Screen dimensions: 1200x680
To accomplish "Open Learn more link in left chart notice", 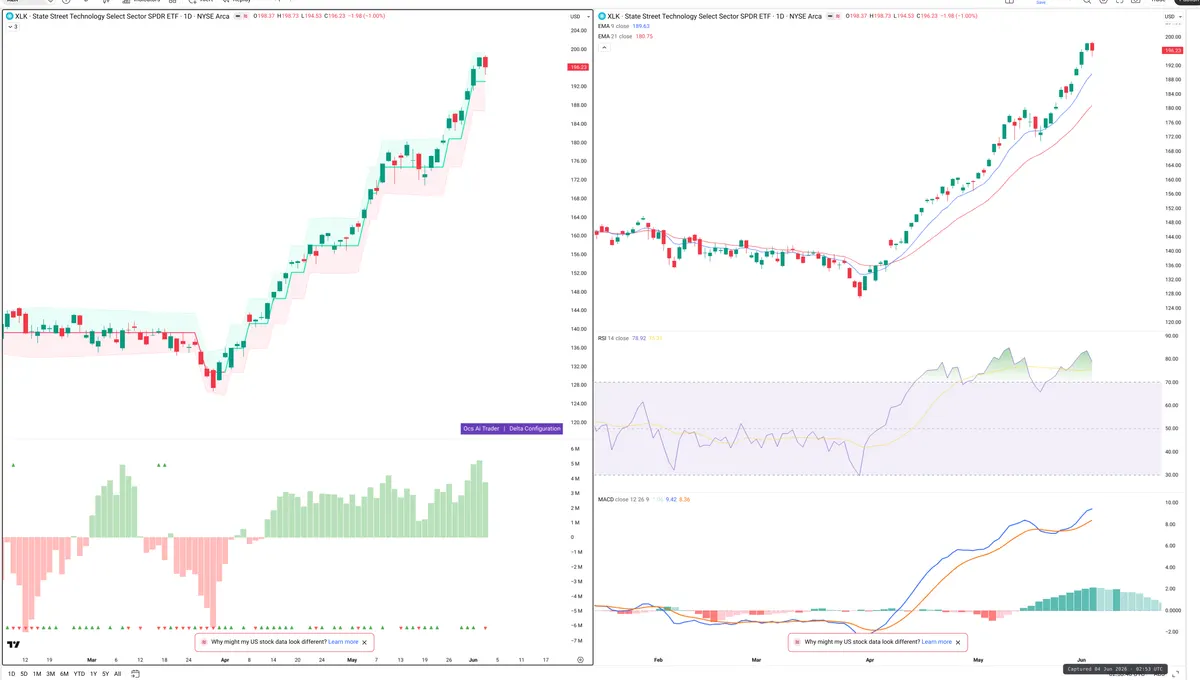I will [343, 642].
